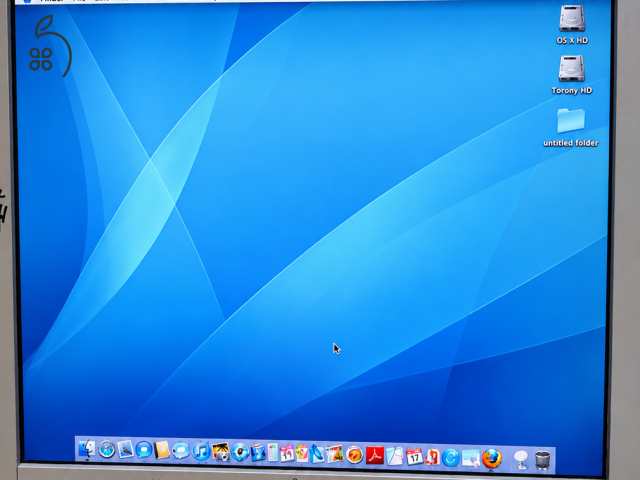Viewport: 640px width, 480px height.
Task: Launch Firefox from the Dock
Action: 491,458
